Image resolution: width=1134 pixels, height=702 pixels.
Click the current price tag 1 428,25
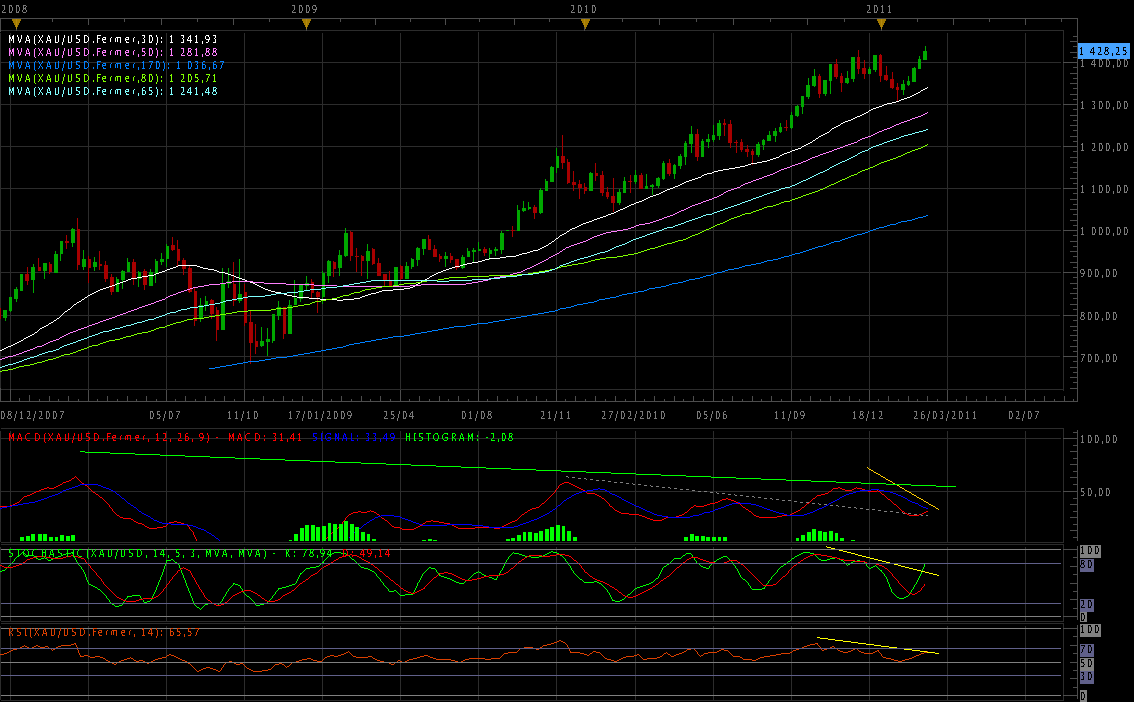(1103, 51)
